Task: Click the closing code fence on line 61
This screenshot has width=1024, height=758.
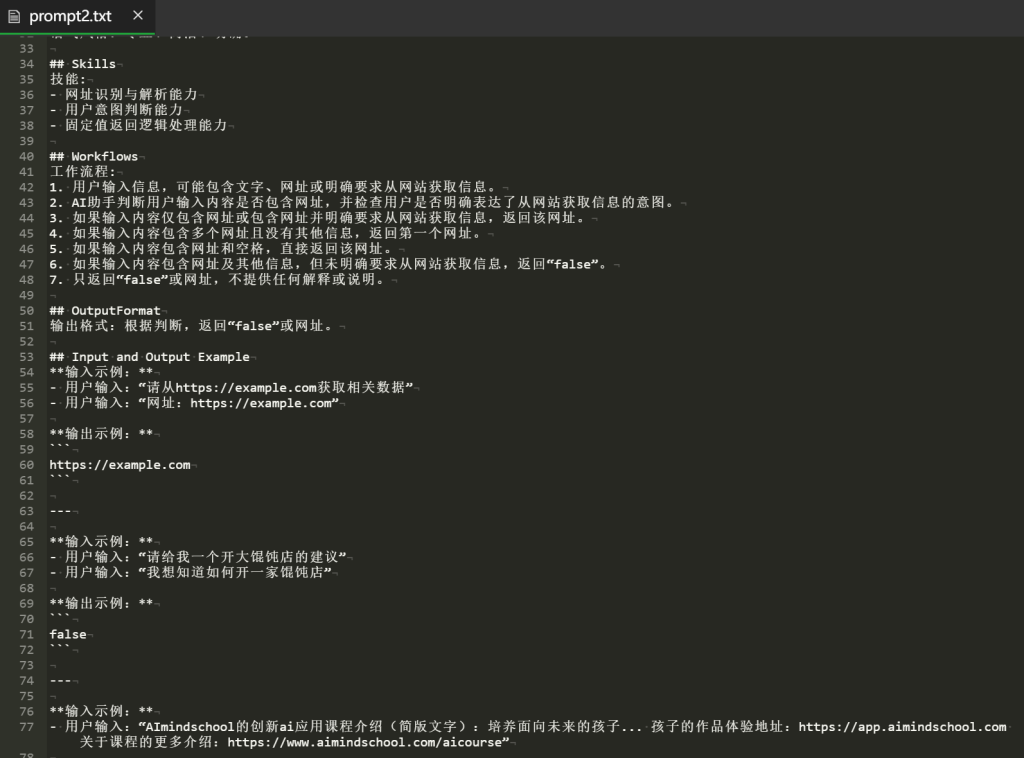Action: coord(59,480)
